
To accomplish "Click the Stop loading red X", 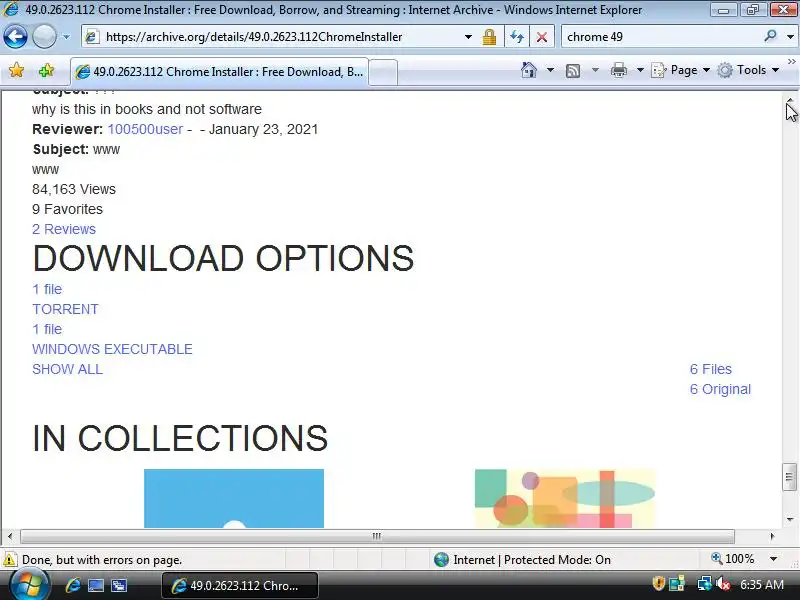I will point(542,37).
